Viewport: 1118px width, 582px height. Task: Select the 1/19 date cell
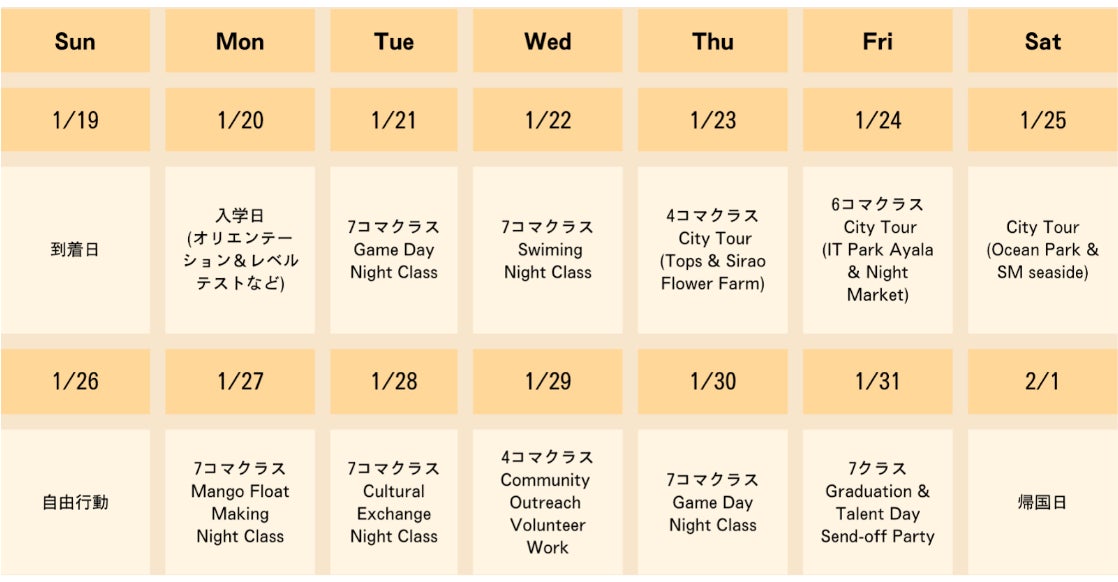click(75, 120)
